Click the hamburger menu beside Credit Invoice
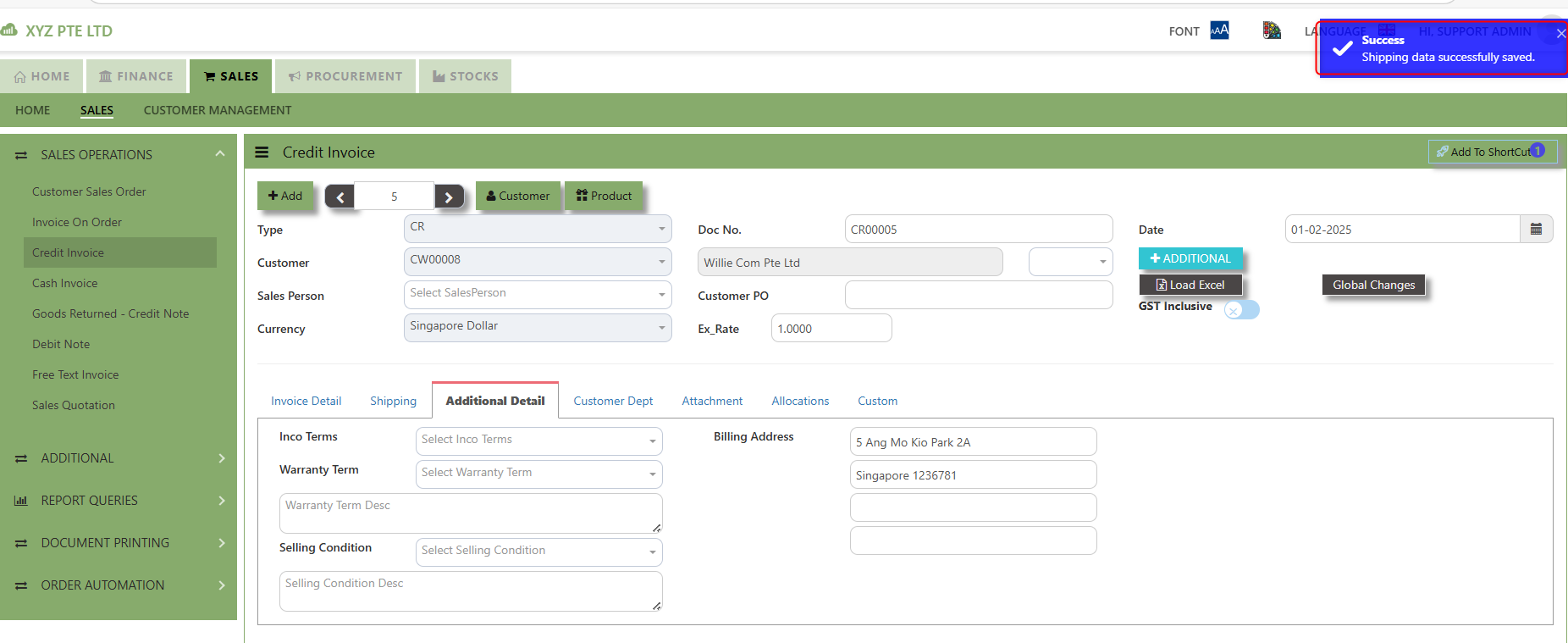This screenshot has height=643, width=1568. [x=262, y=152]
